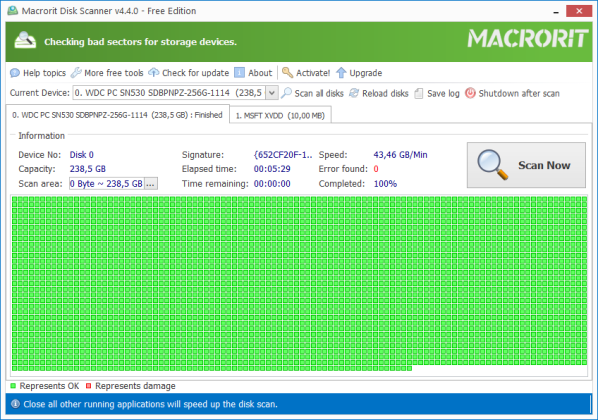Click the disk scanner icon in green banner
Screen dimensions: 598x420
25,40
